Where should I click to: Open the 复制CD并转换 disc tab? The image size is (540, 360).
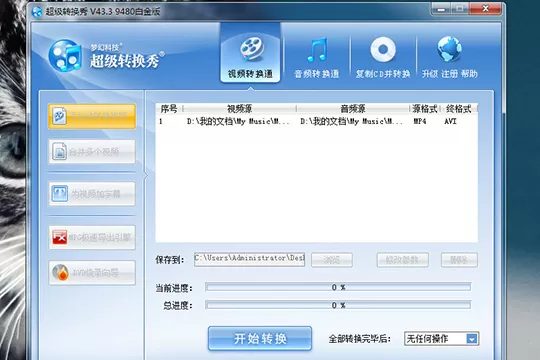[383, 58]
